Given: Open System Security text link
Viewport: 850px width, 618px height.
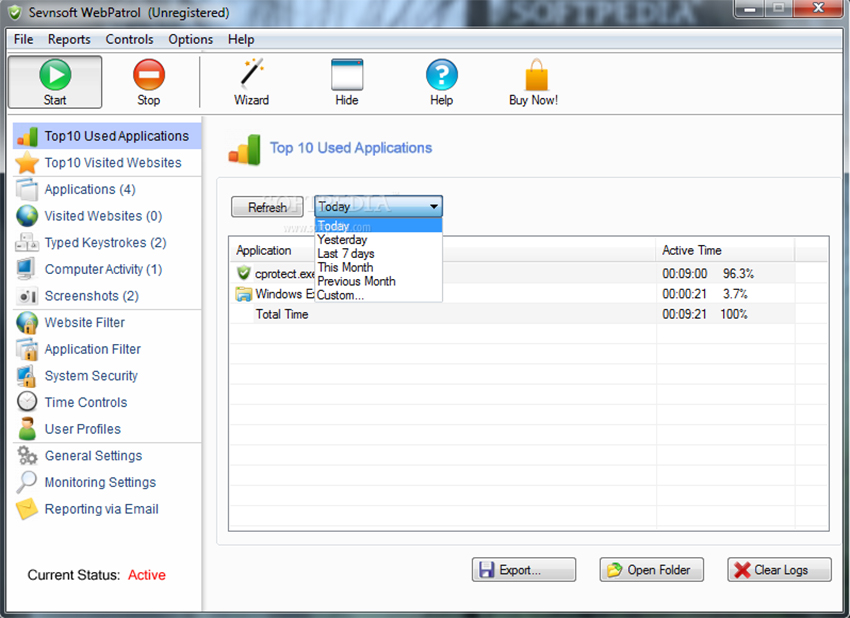Looking at the screenshot, I should pyautogui.click(x=91, y=376).
